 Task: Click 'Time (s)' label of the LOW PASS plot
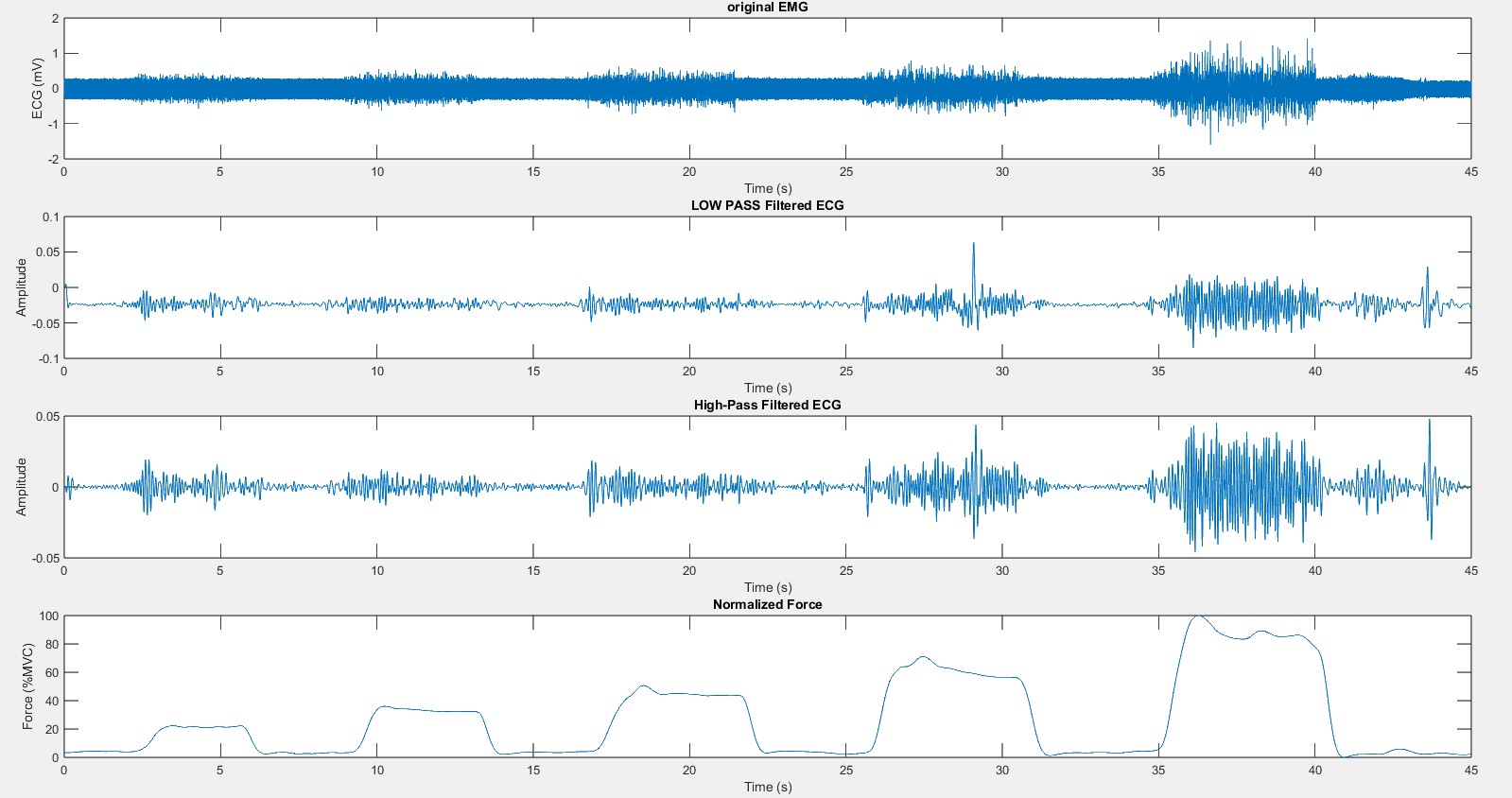click(768, 388)
